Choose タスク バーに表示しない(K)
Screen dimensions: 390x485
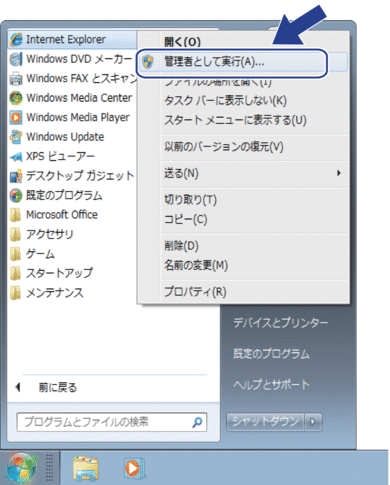(x=225, y=101)
